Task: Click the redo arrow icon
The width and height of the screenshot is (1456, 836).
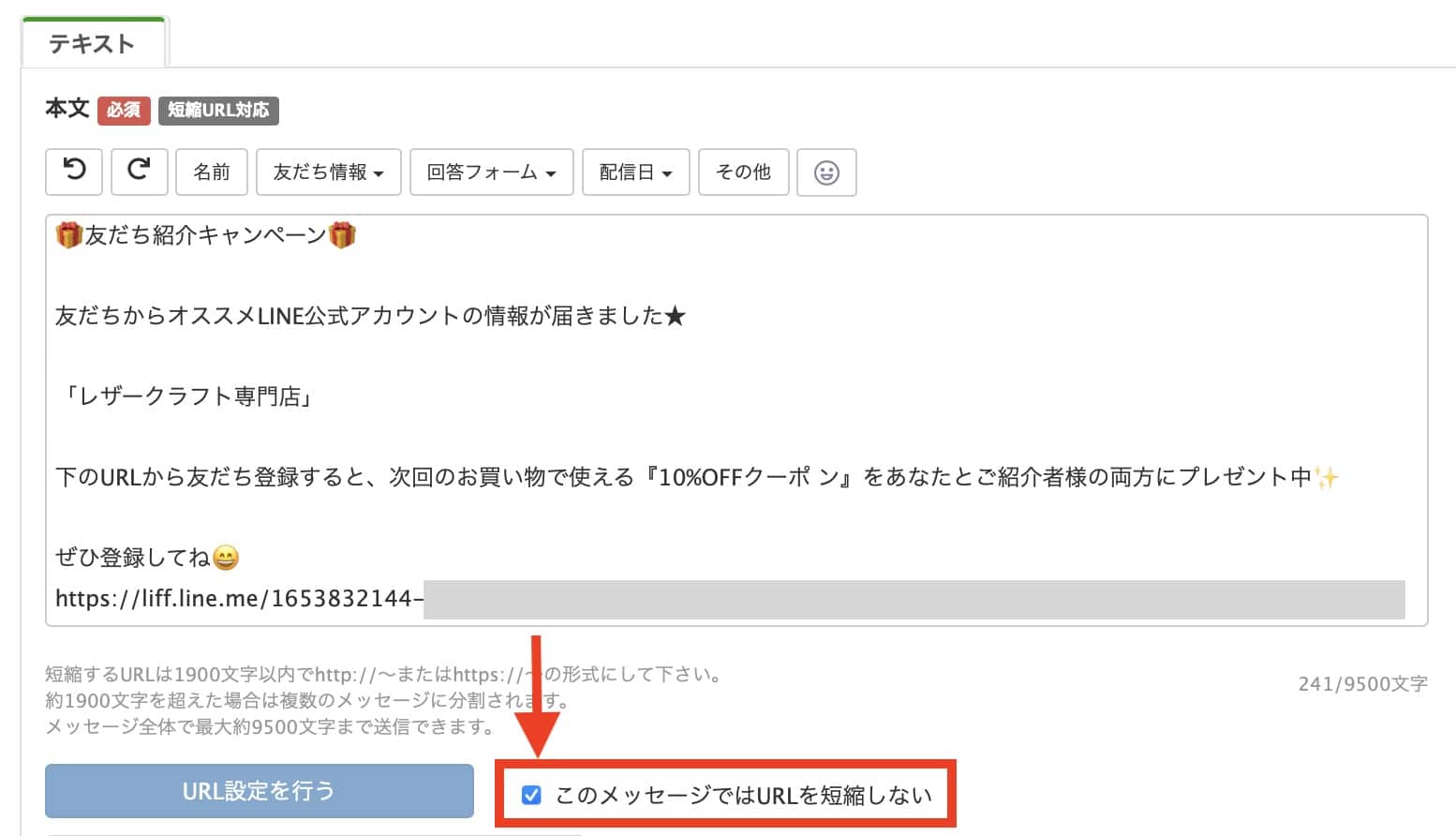Action: (139, 172)
